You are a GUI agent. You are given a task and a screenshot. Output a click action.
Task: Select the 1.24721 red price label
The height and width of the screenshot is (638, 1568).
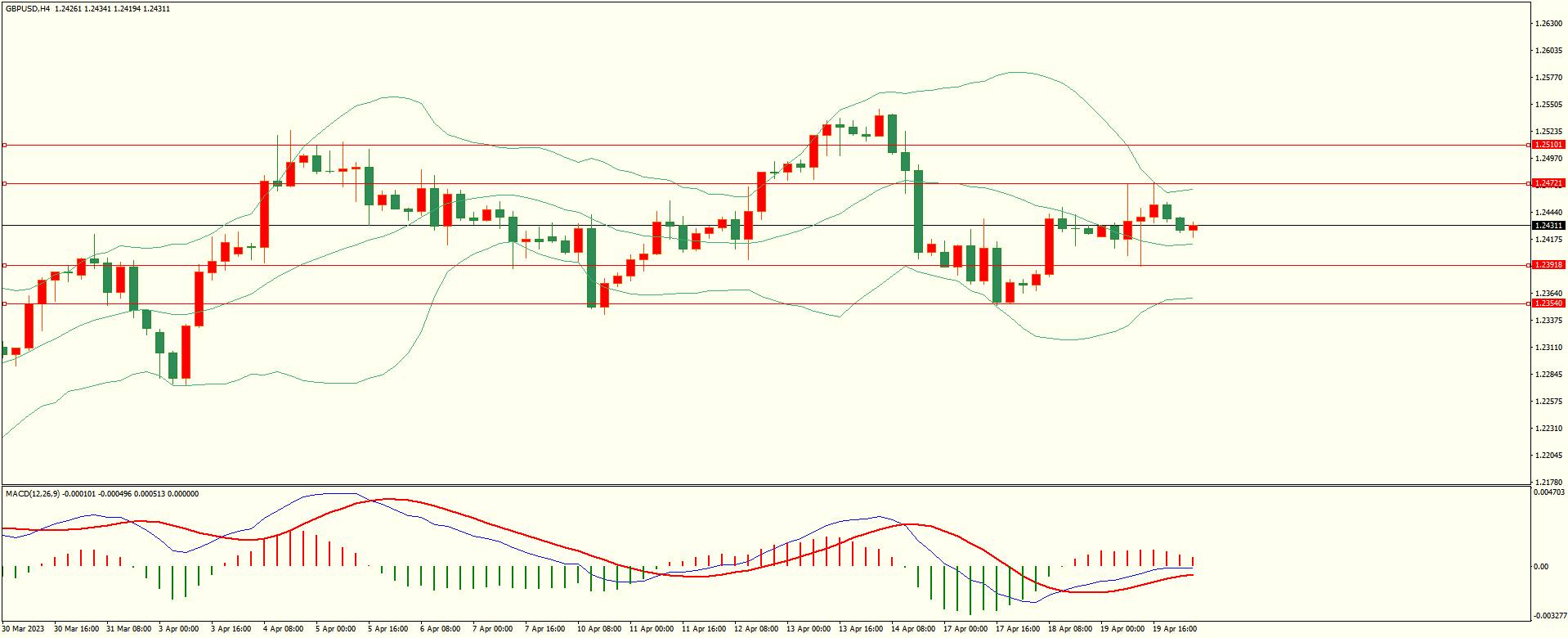click(x=1548, y=183)
